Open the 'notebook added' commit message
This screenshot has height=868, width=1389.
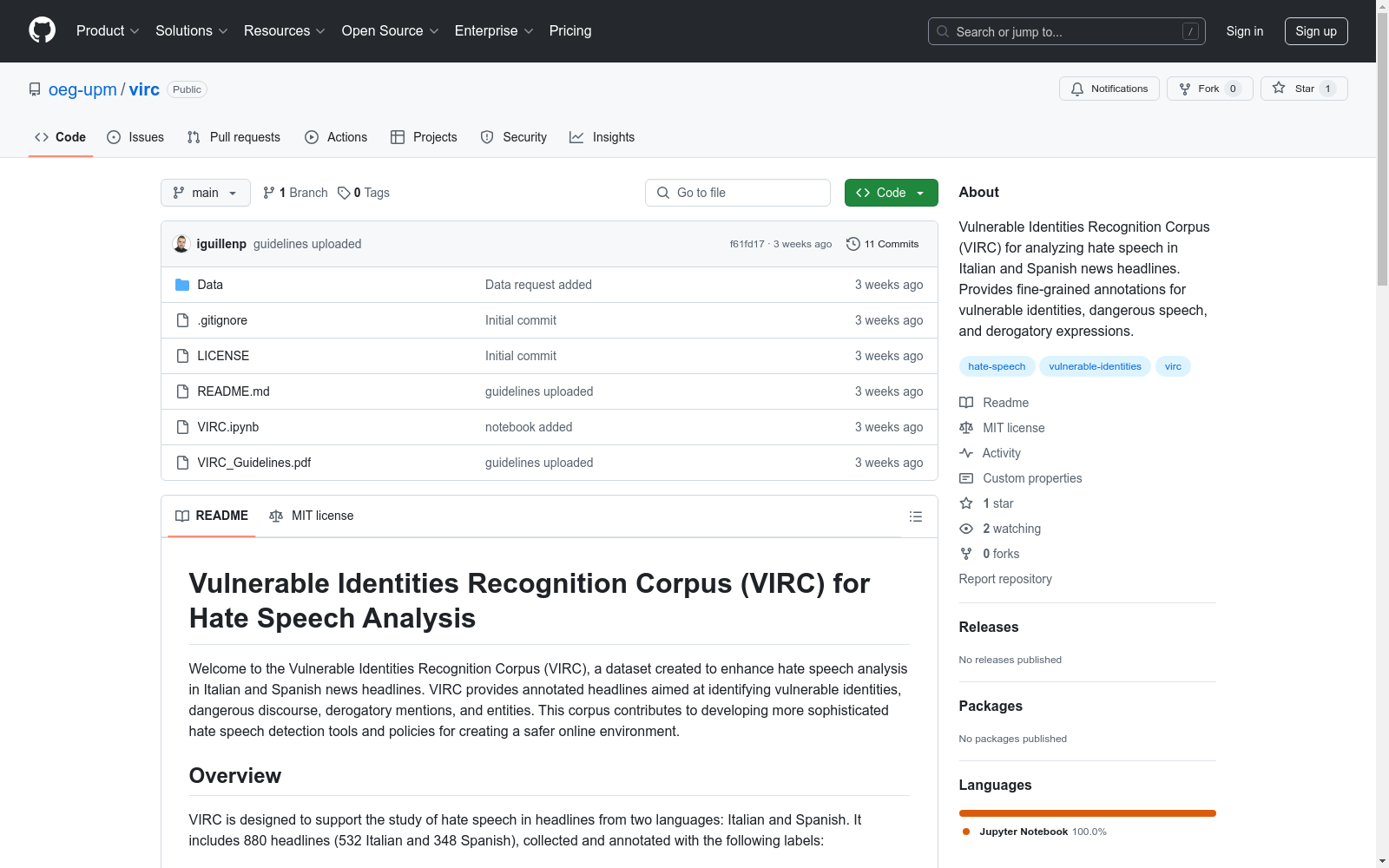529,427
